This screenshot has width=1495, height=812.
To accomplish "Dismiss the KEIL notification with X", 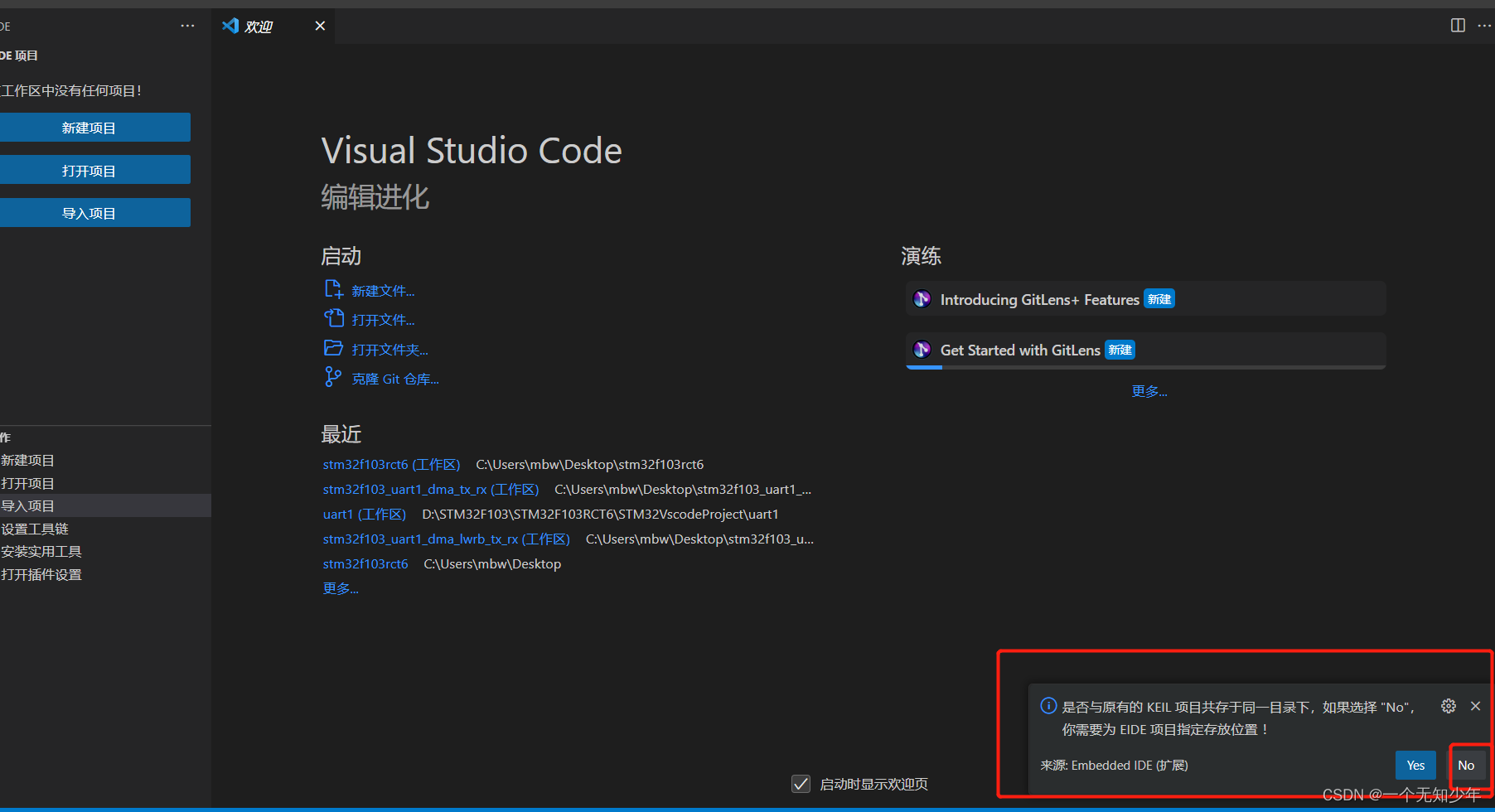I will (1475, 706).
